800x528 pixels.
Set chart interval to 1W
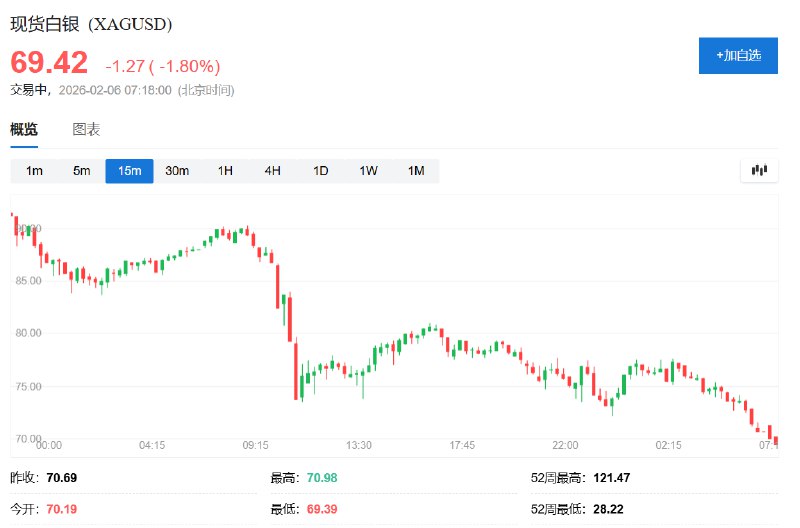point(368,171)
